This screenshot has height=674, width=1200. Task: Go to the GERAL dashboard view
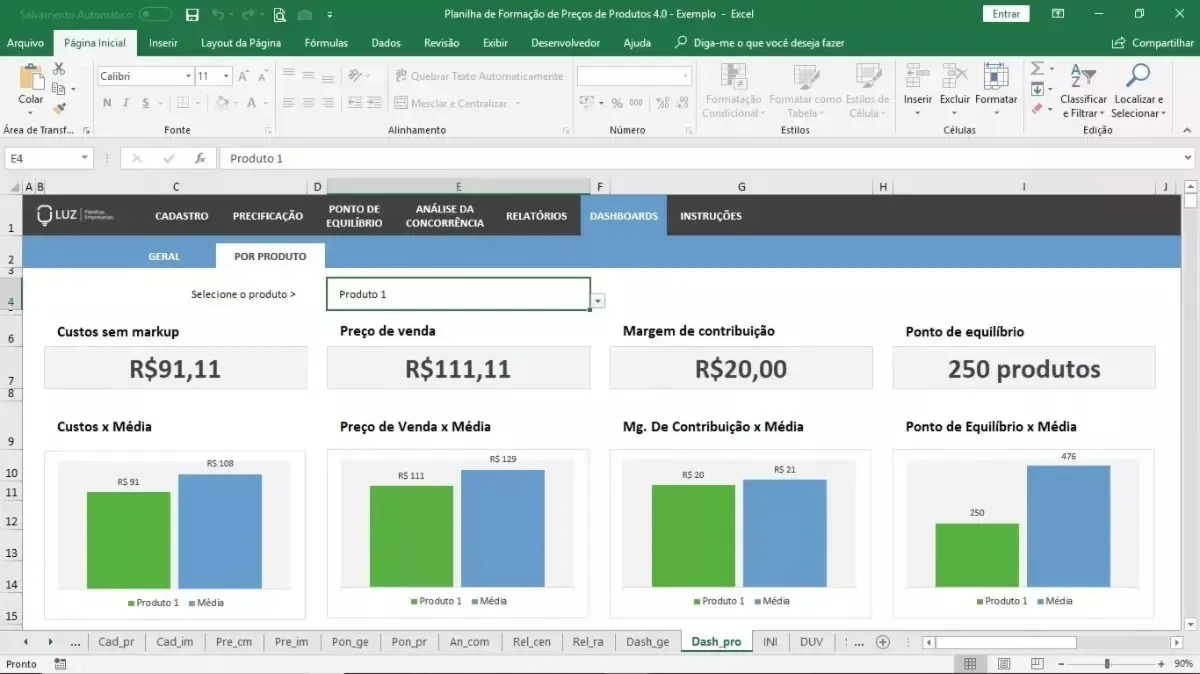[164, 256]
